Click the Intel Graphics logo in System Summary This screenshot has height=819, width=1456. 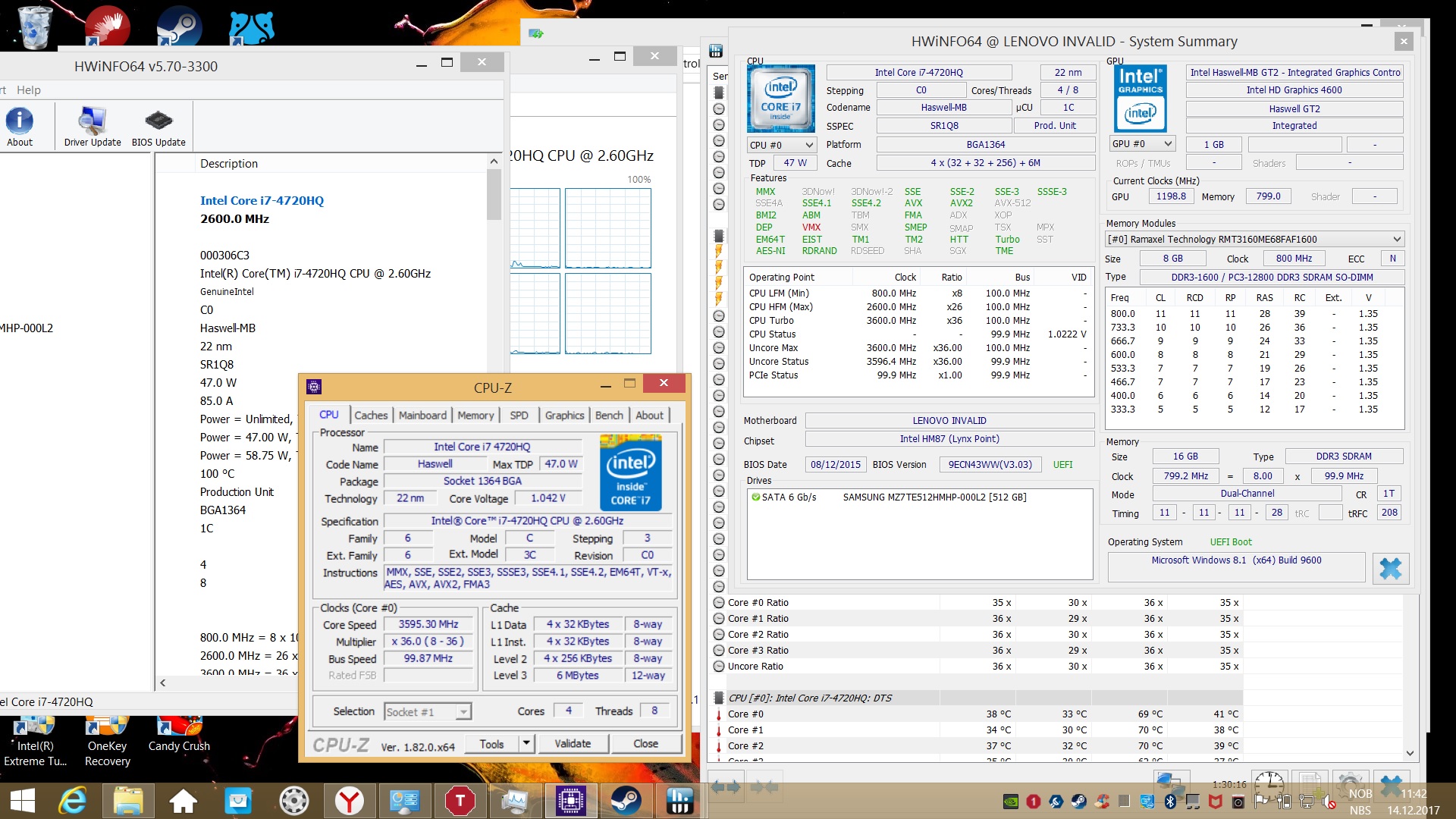[1140, 99]
